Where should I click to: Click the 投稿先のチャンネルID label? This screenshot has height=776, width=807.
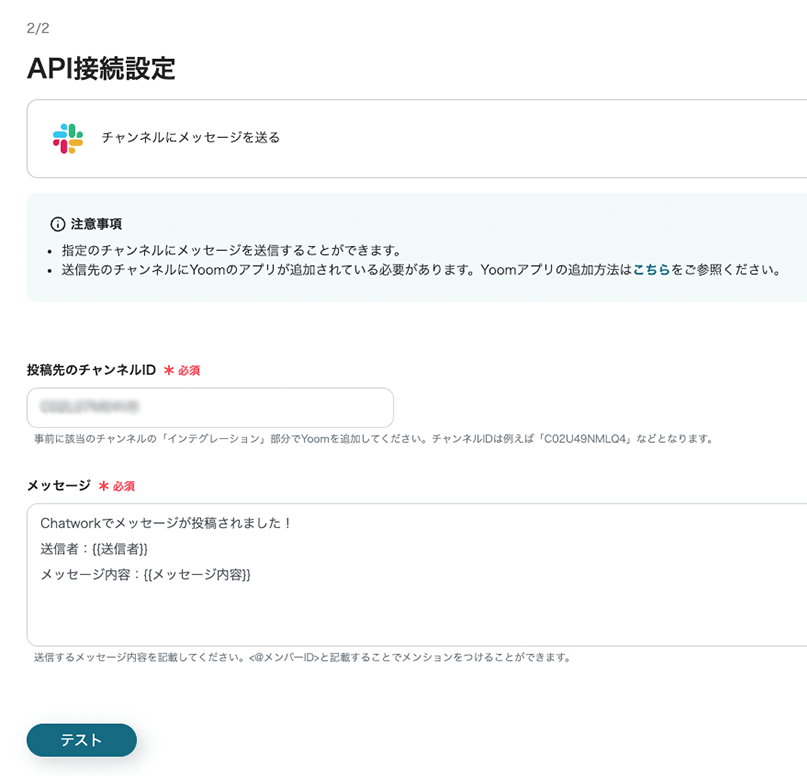click(91, 370)
